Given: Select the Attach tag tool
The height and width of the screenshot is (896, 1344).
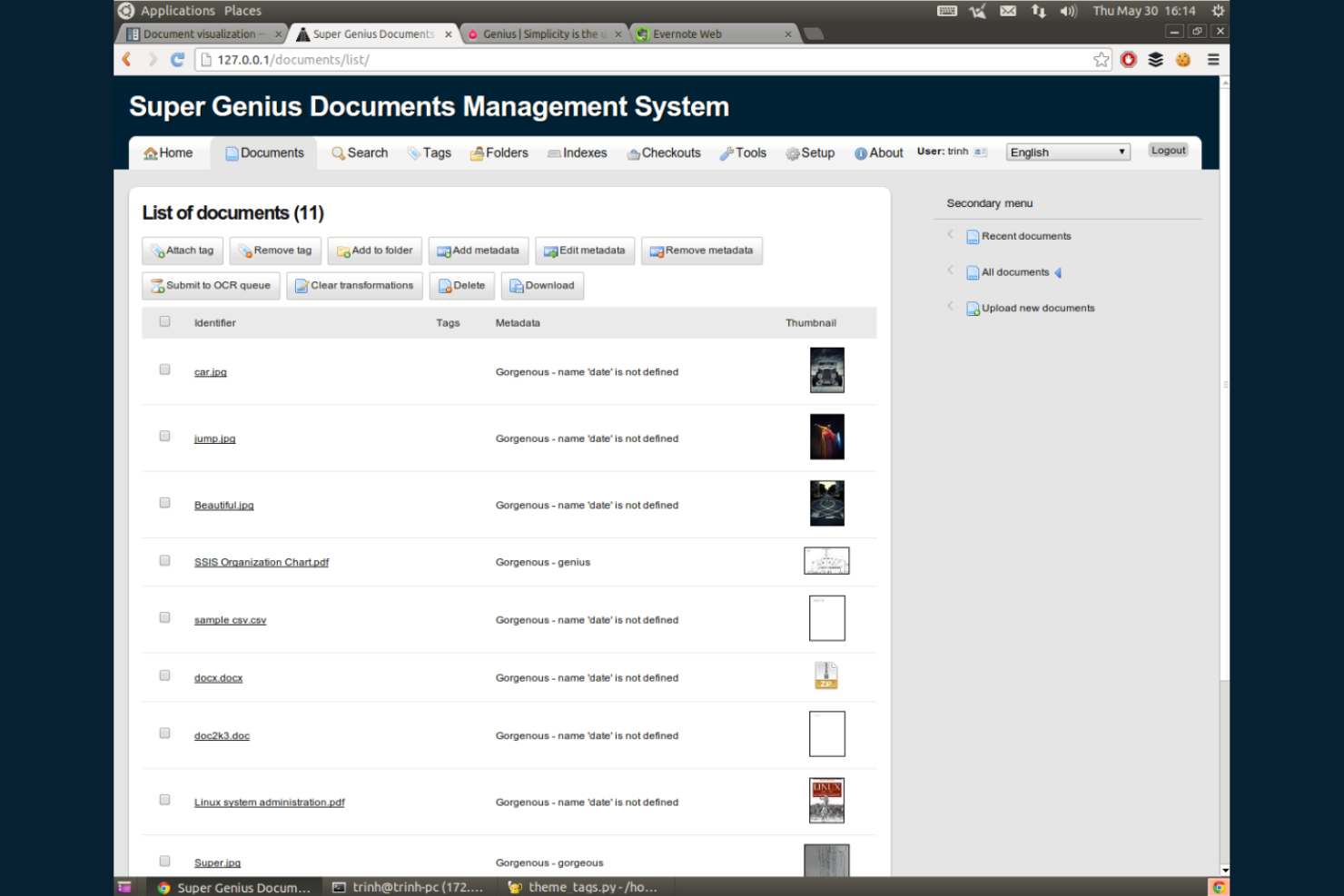Looking at the screenshot, I should click(x=182, y=251).
